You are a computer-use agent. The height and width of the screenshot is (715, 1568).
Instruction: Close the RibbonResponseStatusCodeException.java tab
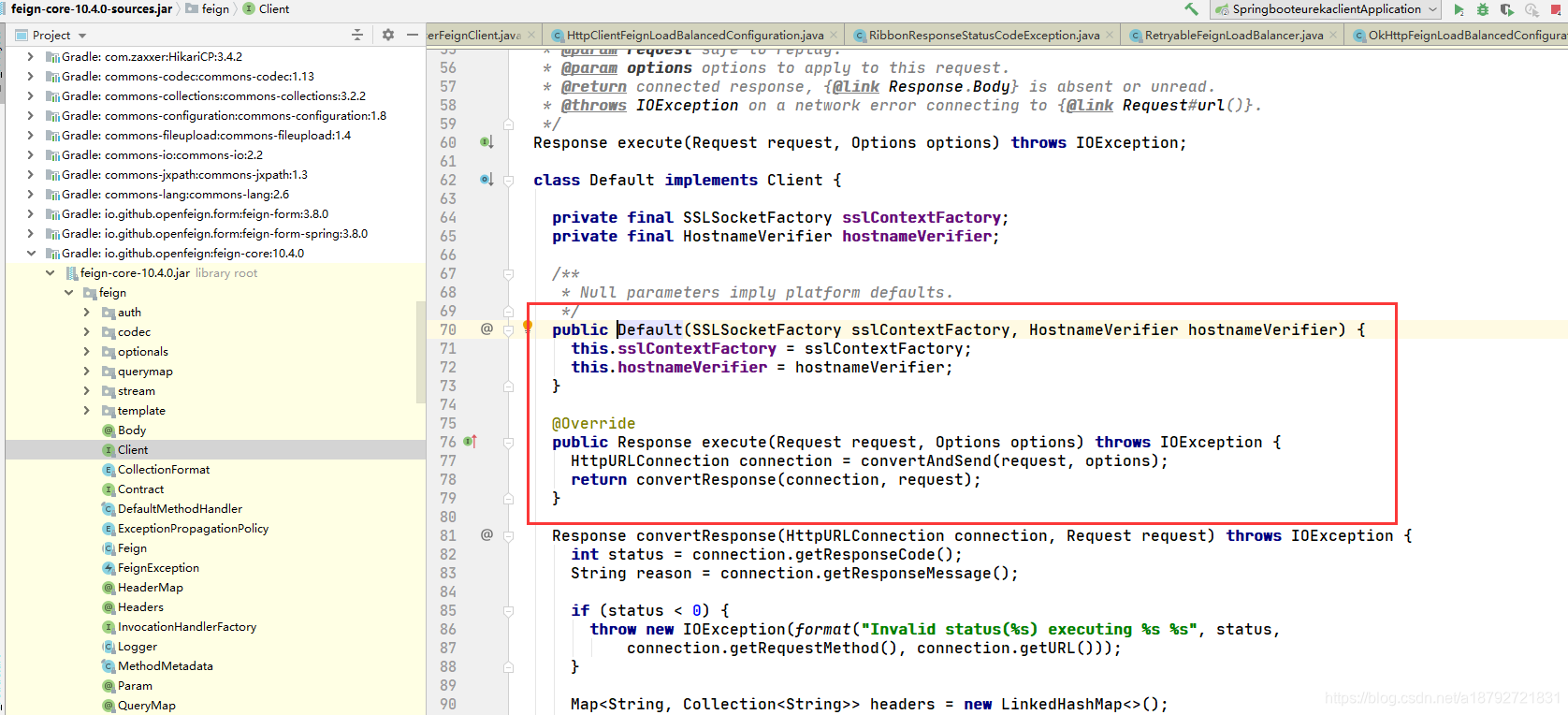pyautogui.click(x=1111, y=36)
